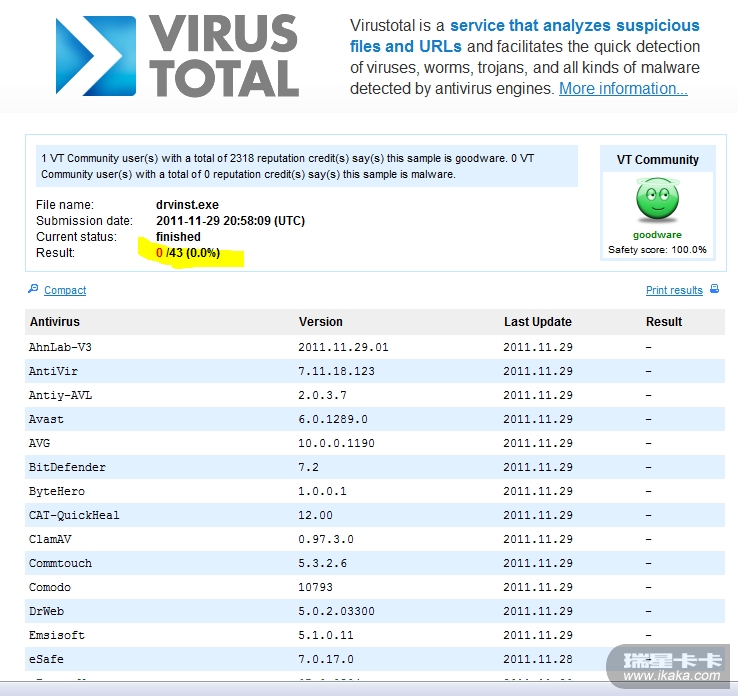Click the Result column header
738x696 pixels.
point(664,322)
